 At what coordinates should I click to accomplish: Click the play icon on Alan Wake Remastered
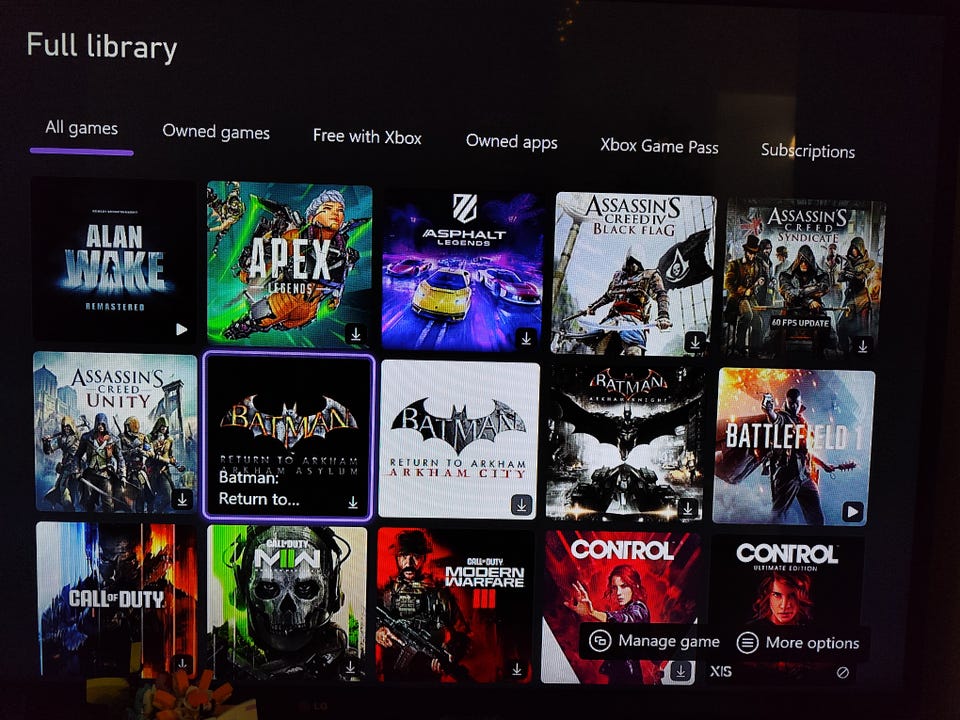(x=181, y=329)
